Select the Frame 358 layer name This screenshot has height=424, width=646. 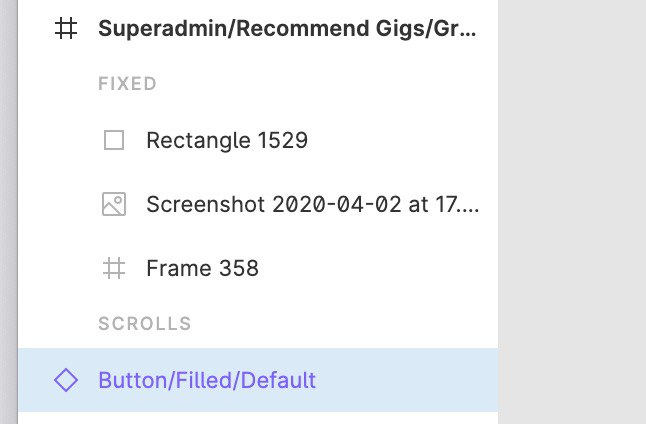point(203,268)
